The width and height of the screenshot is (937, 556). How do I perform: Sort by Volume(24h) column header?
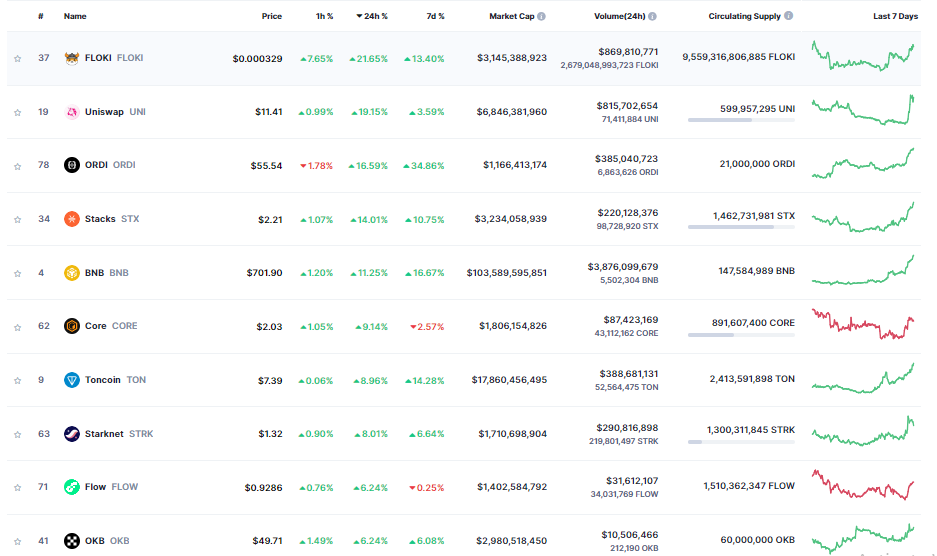click(x=620, y=16)
